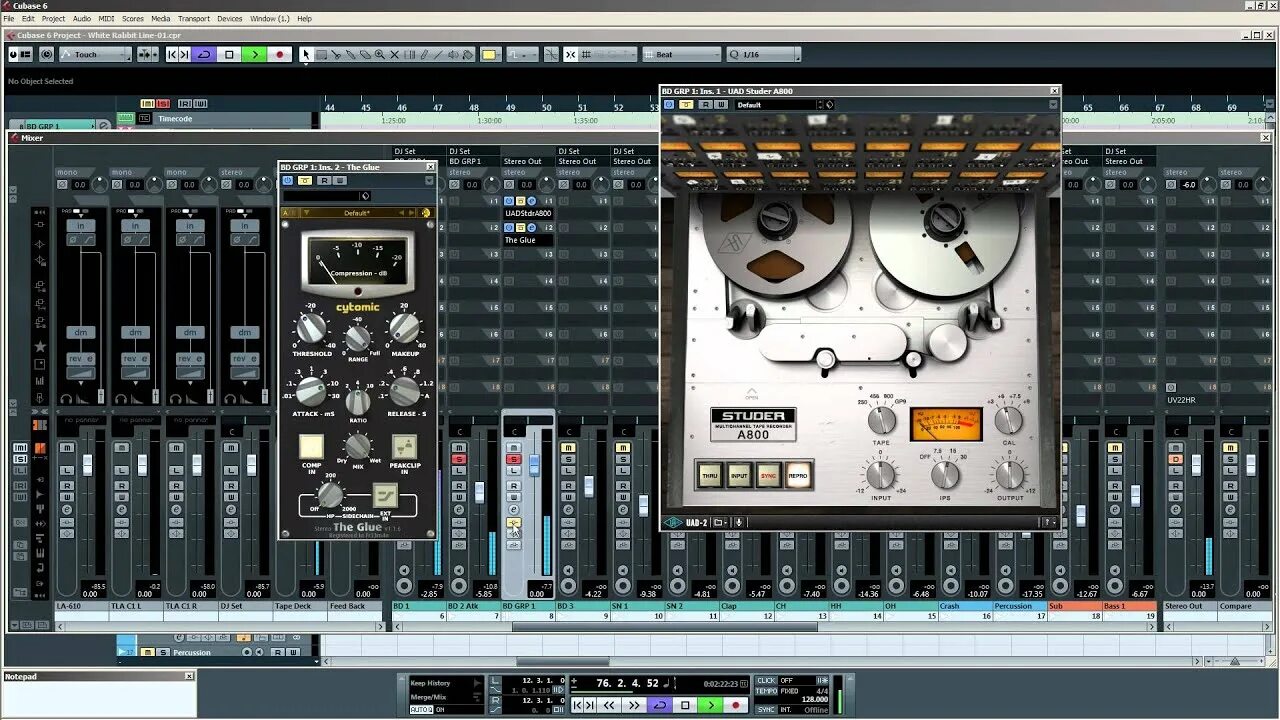Click the THRU button on Studer A800

(x=710, y=475)
